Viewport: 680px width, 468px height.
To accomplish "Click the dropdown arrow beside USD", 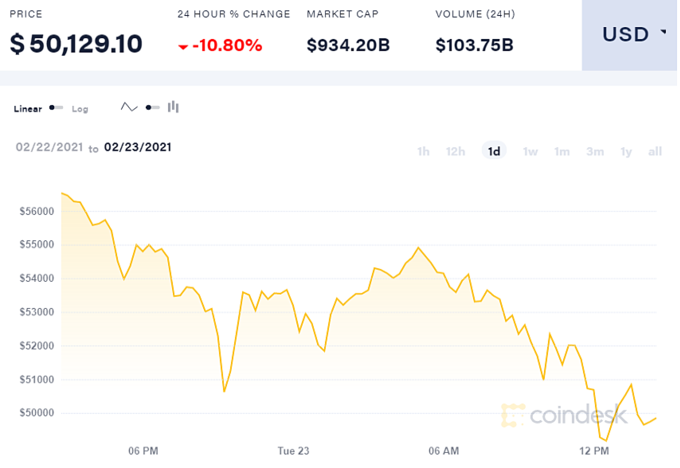I will (663, 33).
